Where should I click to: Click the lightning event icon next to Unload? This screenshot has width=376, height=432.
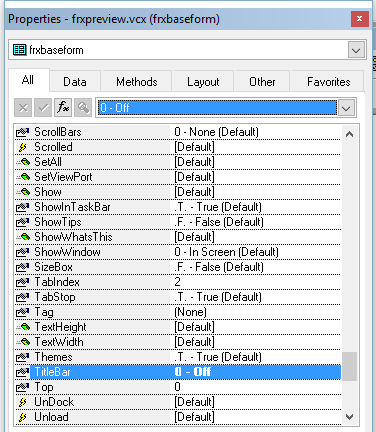point(22,417)
